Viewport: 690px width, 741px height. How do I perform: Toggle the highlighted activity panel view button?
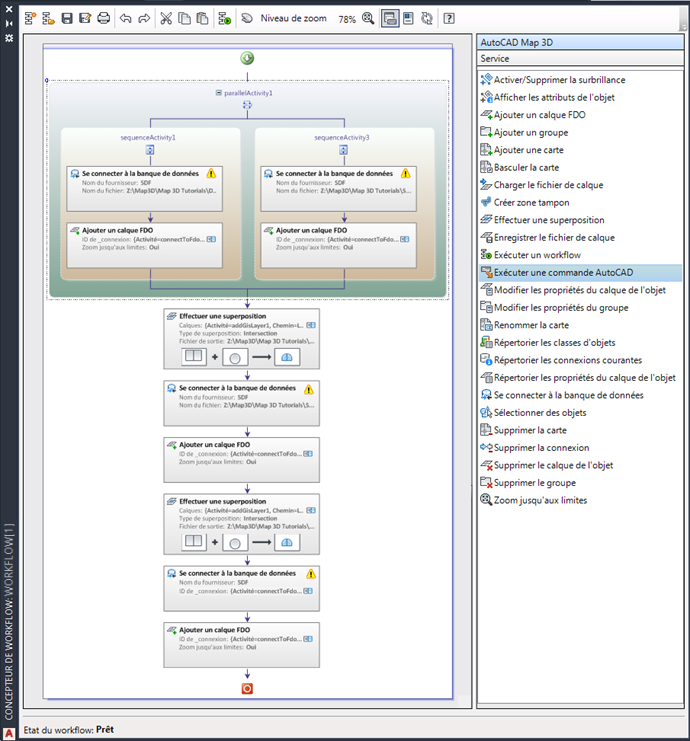(390, 18)
